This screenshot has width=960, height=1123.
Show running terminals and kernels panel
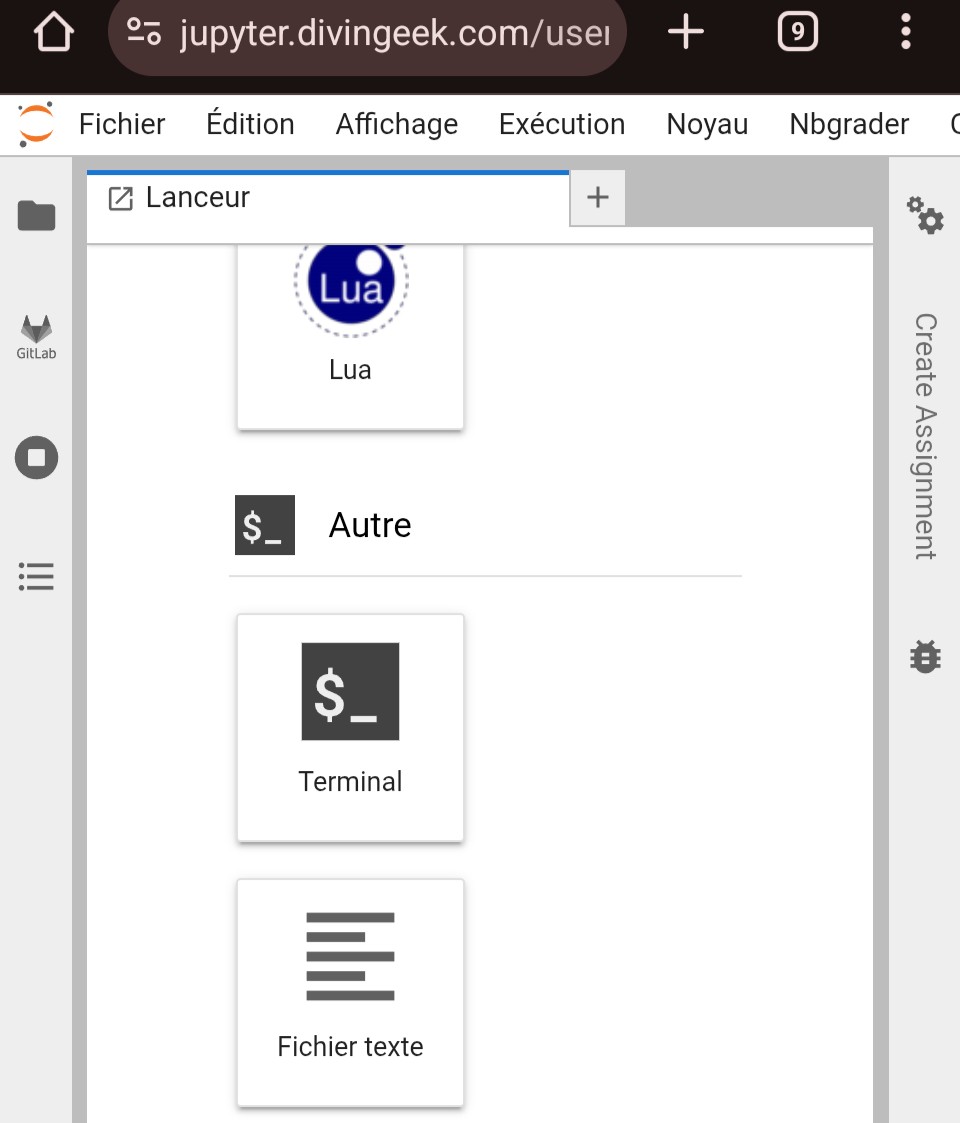click(x=37, y=458)
